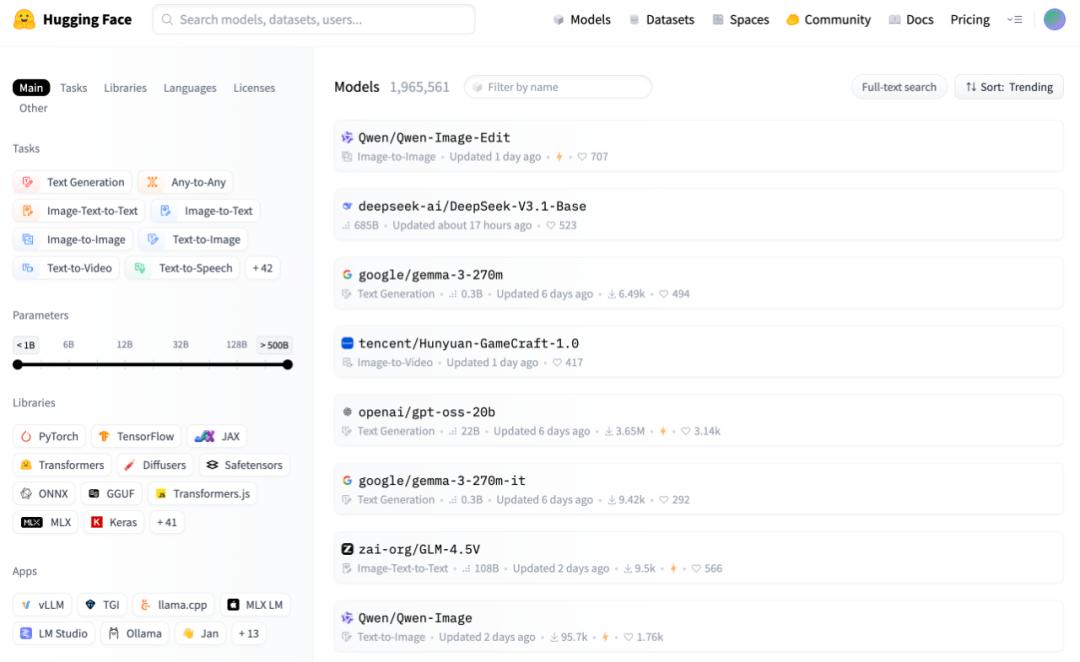Click the zai-org icon beside GLM-4.5V

[347, 549]
